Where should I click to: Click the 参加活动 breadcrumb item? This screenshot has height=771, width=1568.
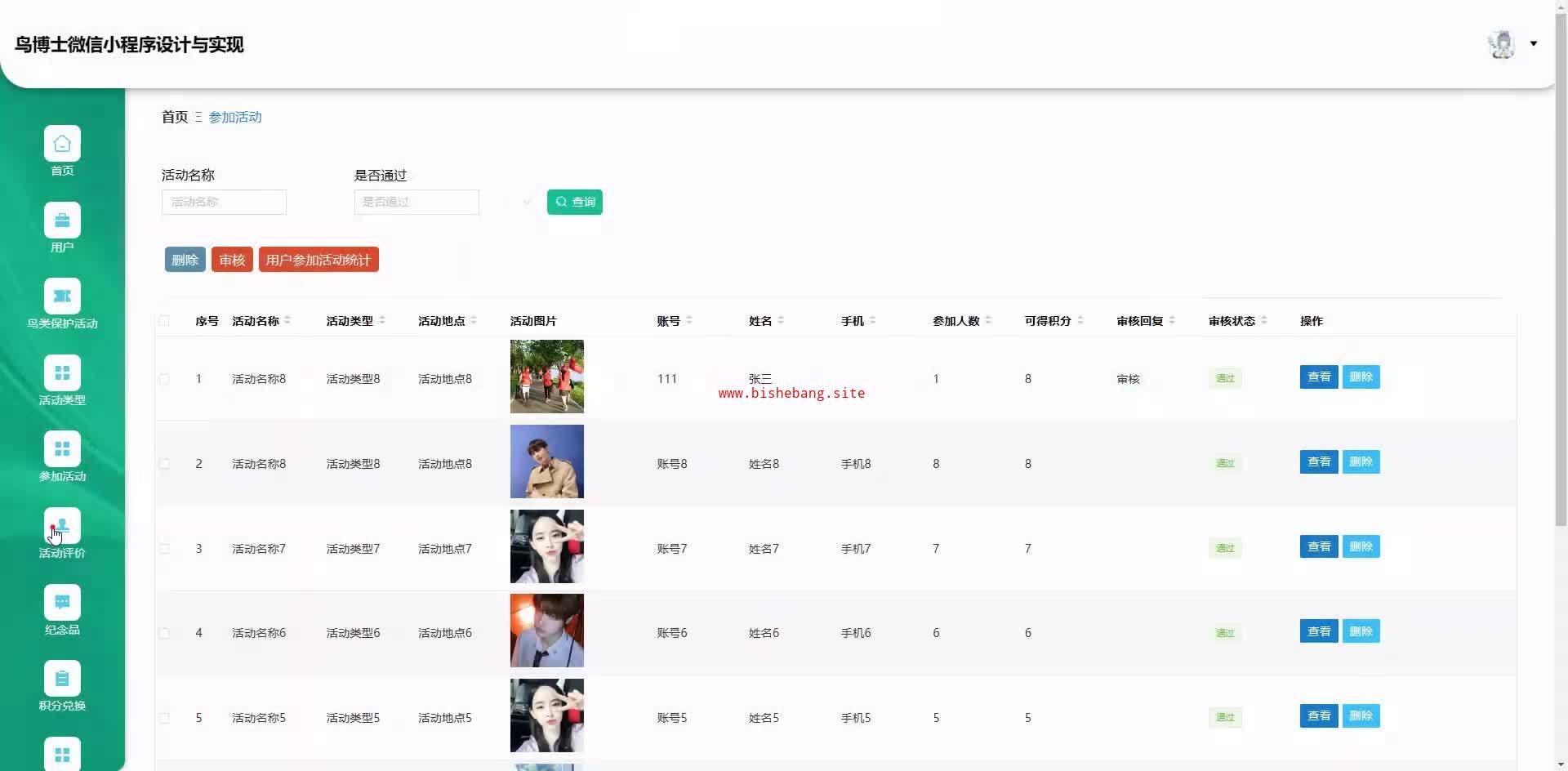235,117
